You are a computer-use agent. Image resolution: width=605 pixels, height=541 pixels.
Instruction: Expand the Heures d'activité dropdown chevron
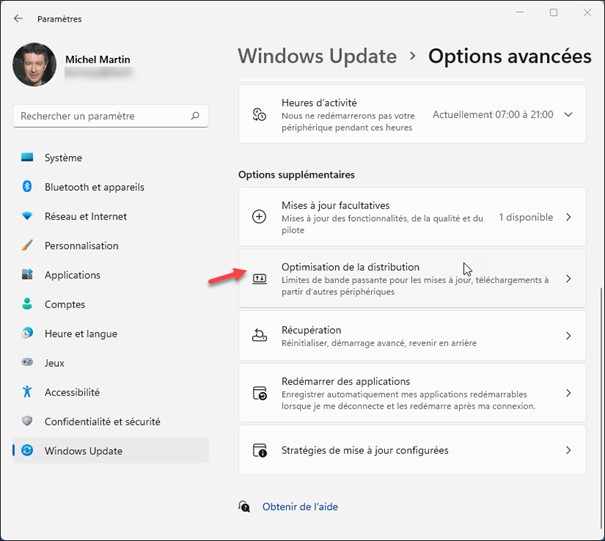(x=568, y=115)
